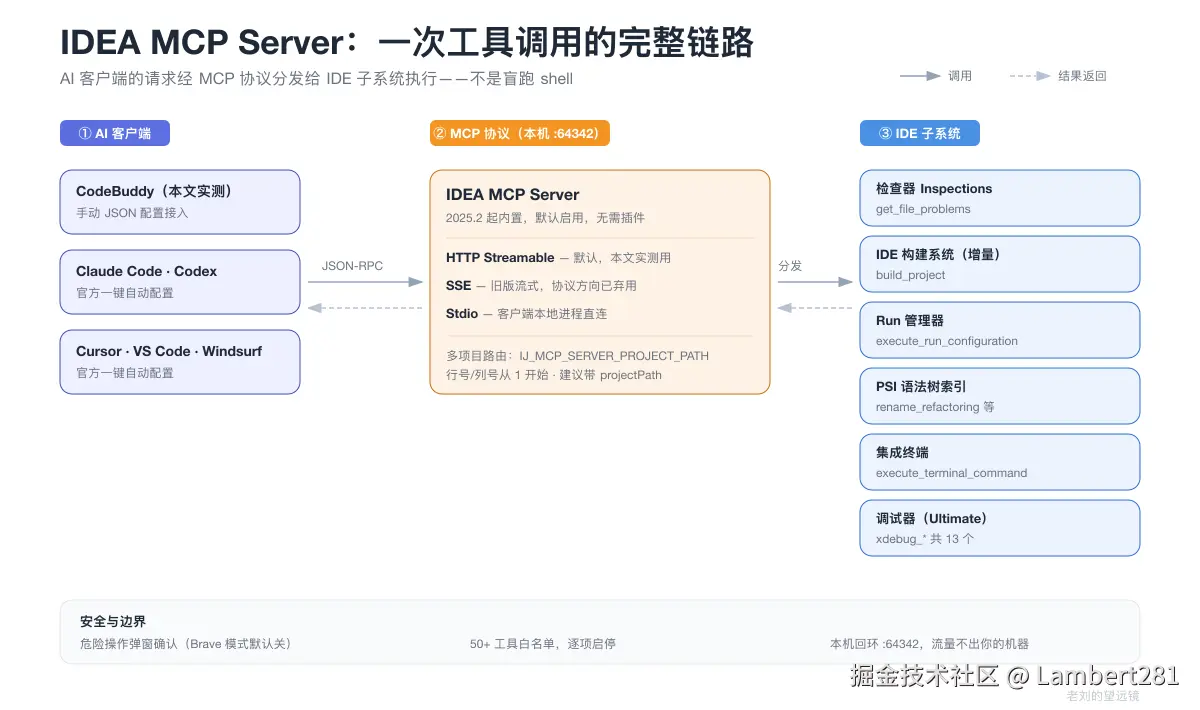Click the "IDE 构建系统（增量）" heading

[939, 255]
